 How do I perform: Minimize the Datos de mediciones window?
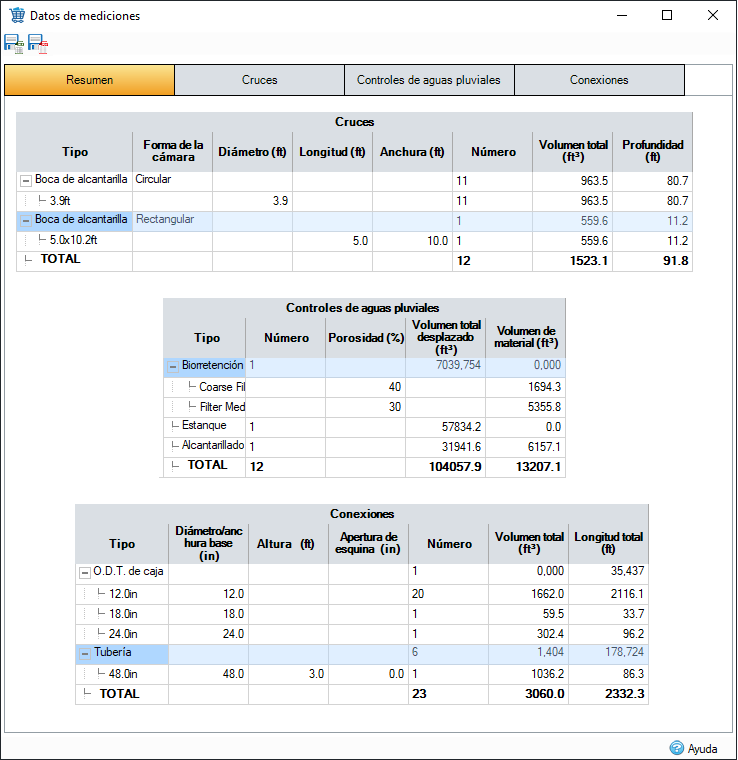[622, 16]
